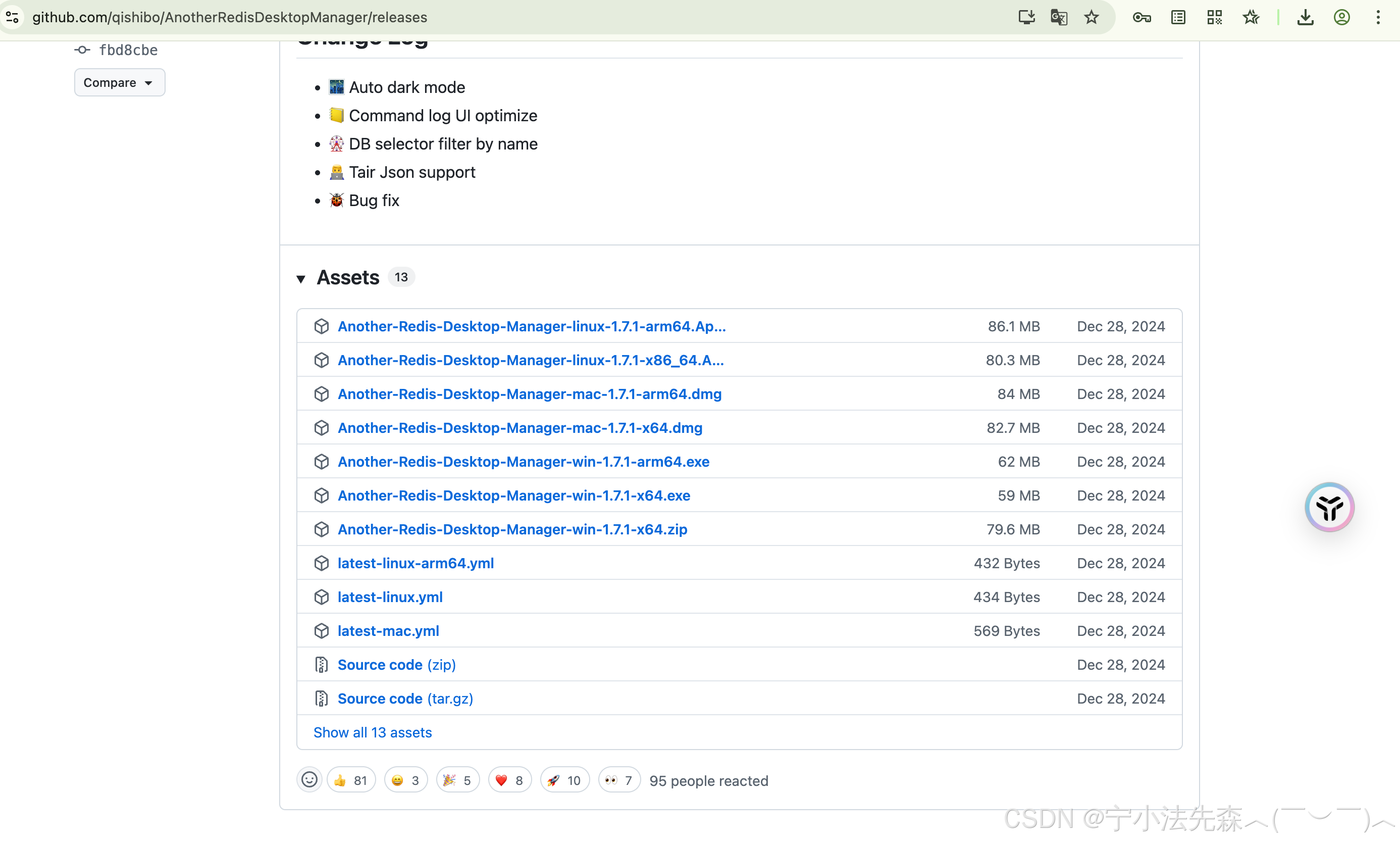Collapse the Assets section
The height and width of the screenshot is (842, 1400).
click(301, 279)
